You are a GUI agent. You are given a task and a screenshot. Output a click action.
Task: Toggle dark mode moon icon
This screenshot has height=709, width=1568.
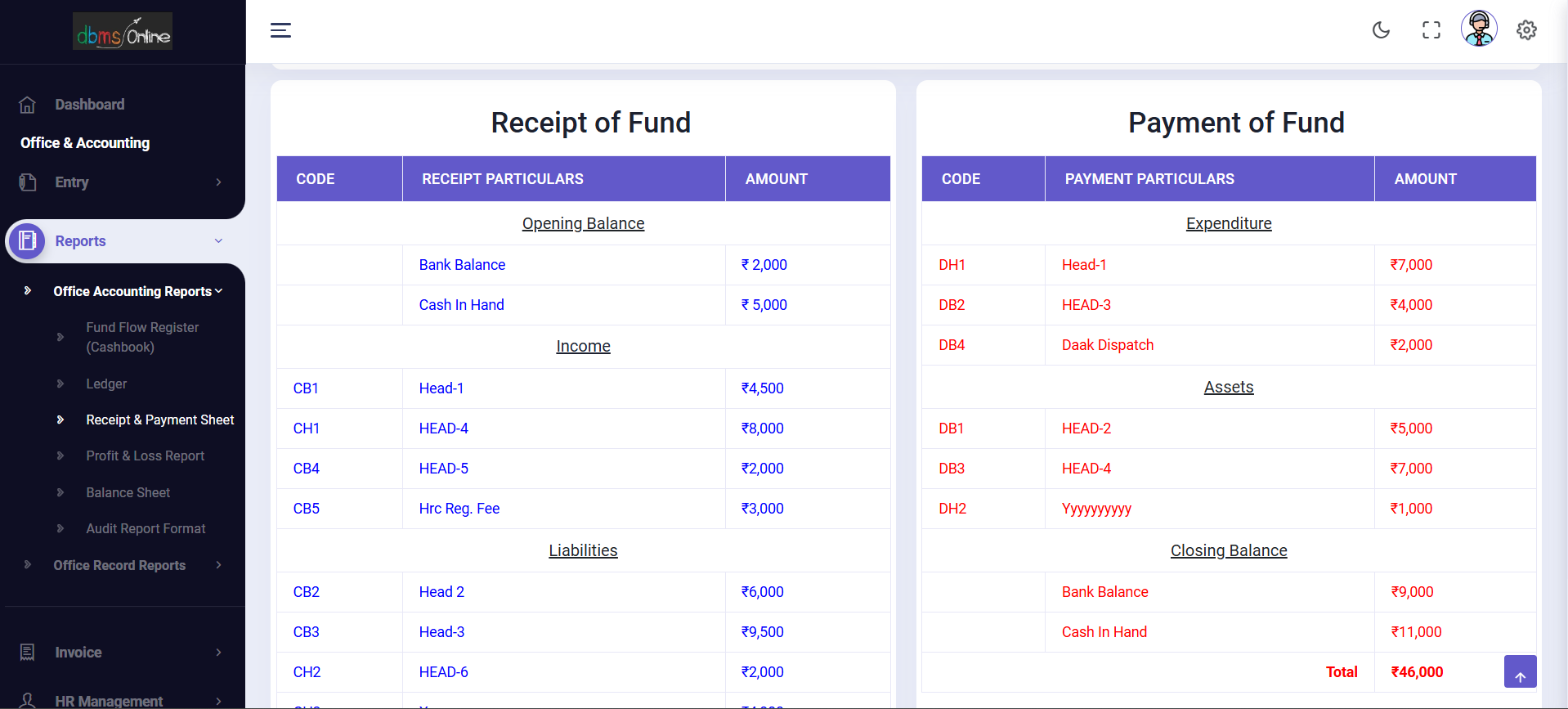[x=1381, y=30]
